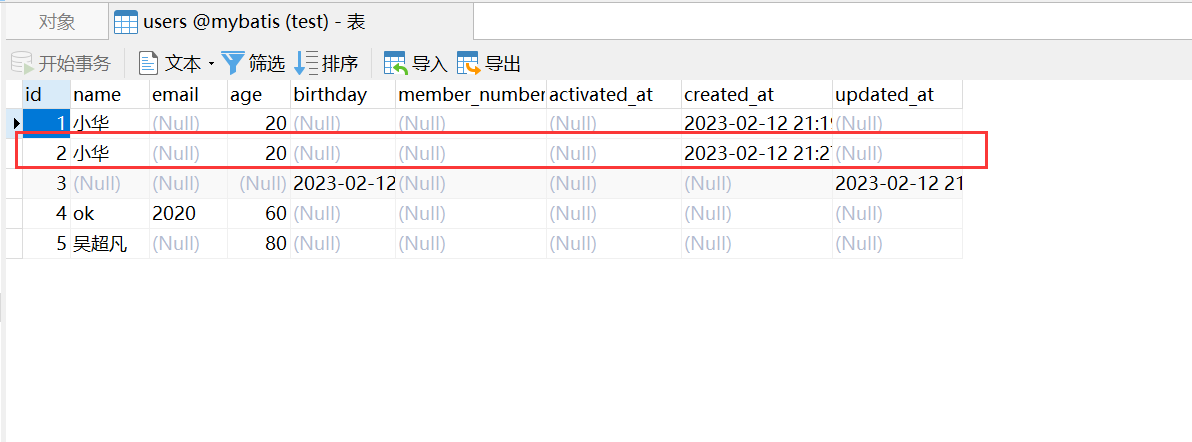The width and height of the screenshot is (1192, 442).
Task: Click the (Null) age cell in row 3
Action: [x=258, y=183]
